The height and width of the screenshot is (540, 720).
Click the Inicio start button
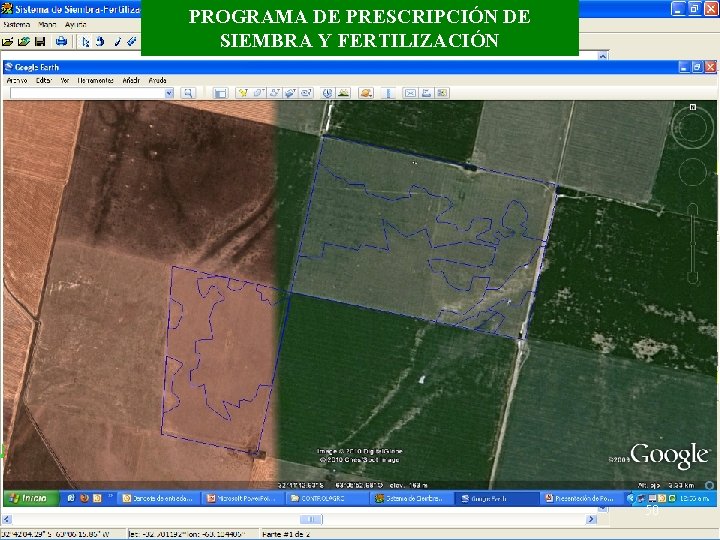[30, 498]
